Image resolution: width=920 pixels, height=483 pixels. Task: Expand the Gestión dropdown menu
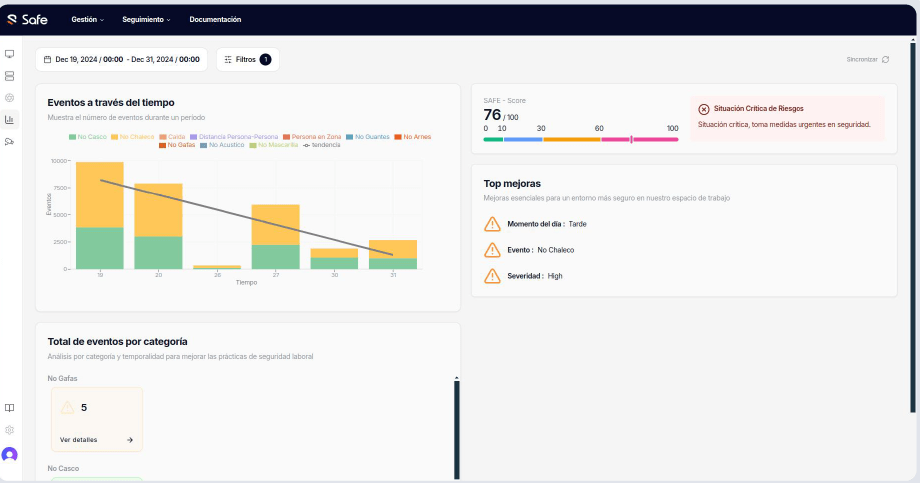tap(88, 19)
